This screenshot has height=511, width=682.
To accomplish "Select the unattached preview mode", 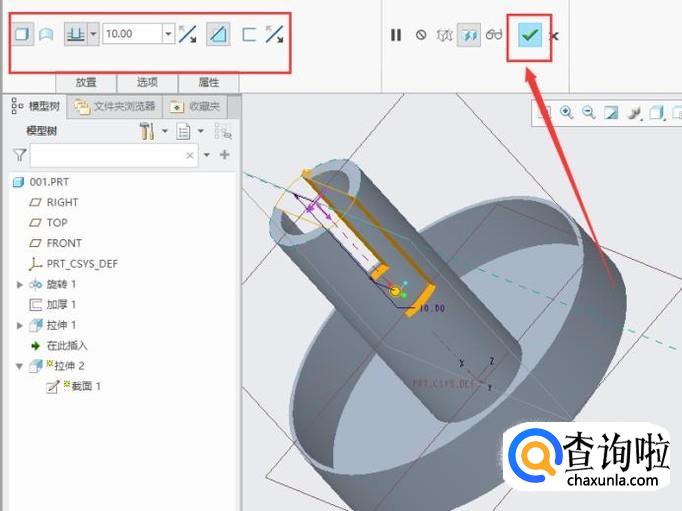I will (x=445, y=35).
